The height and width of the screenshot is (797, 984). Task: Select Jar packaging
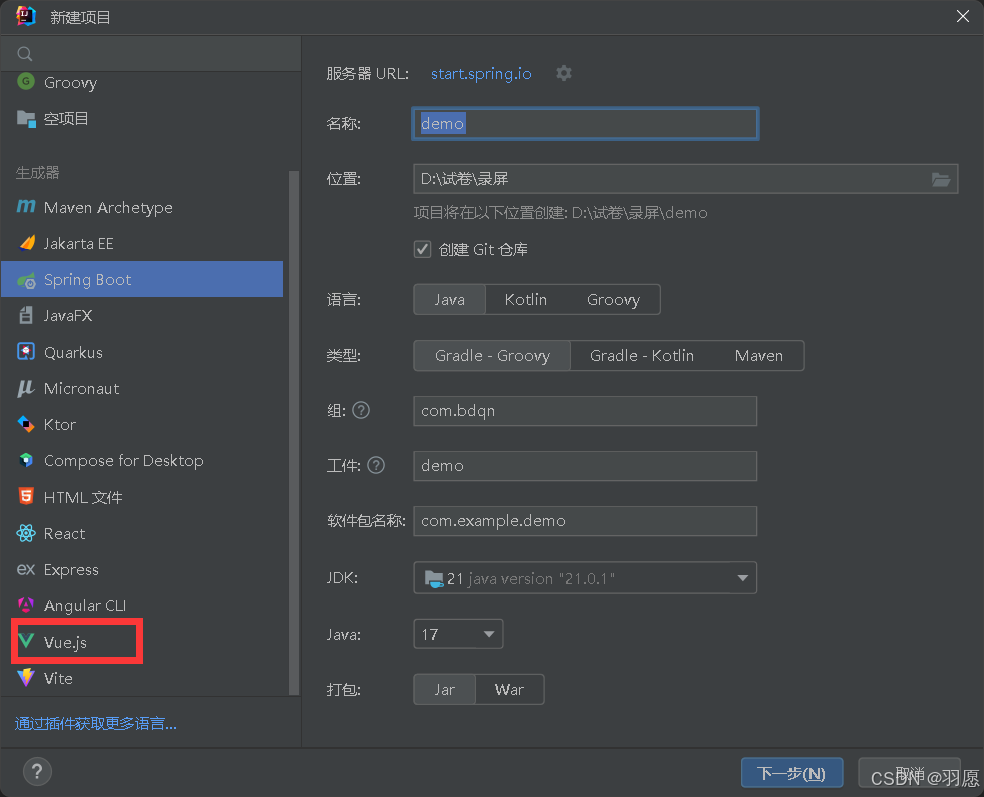point(444,690)
